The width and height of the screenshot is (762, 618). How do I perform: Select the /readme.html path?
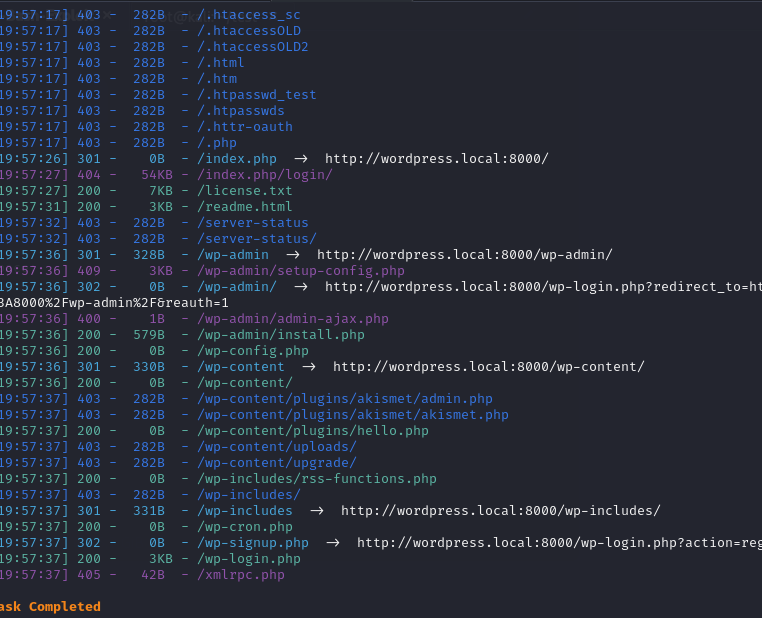[245, 207]
